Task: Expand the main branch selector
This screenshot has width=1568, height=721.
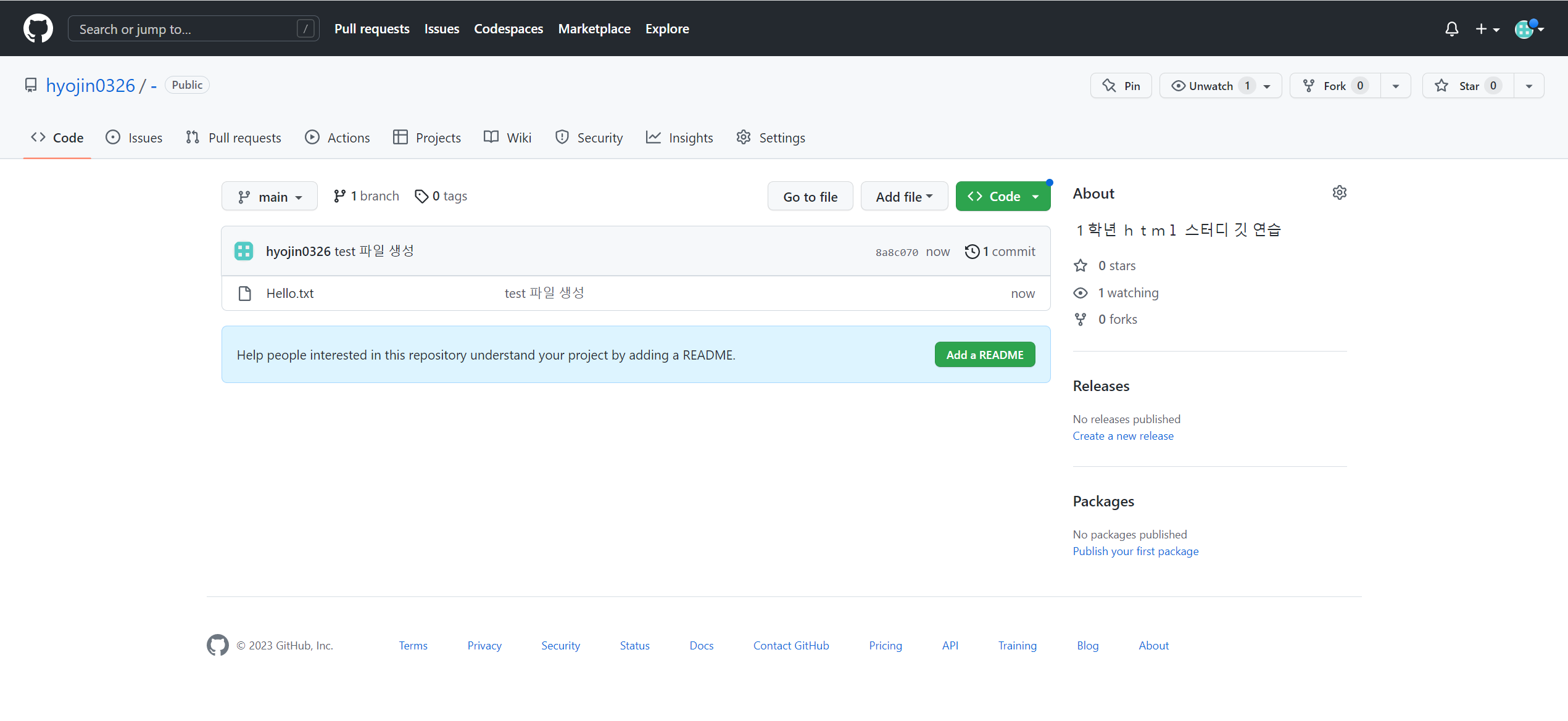Action: [270, 197]
